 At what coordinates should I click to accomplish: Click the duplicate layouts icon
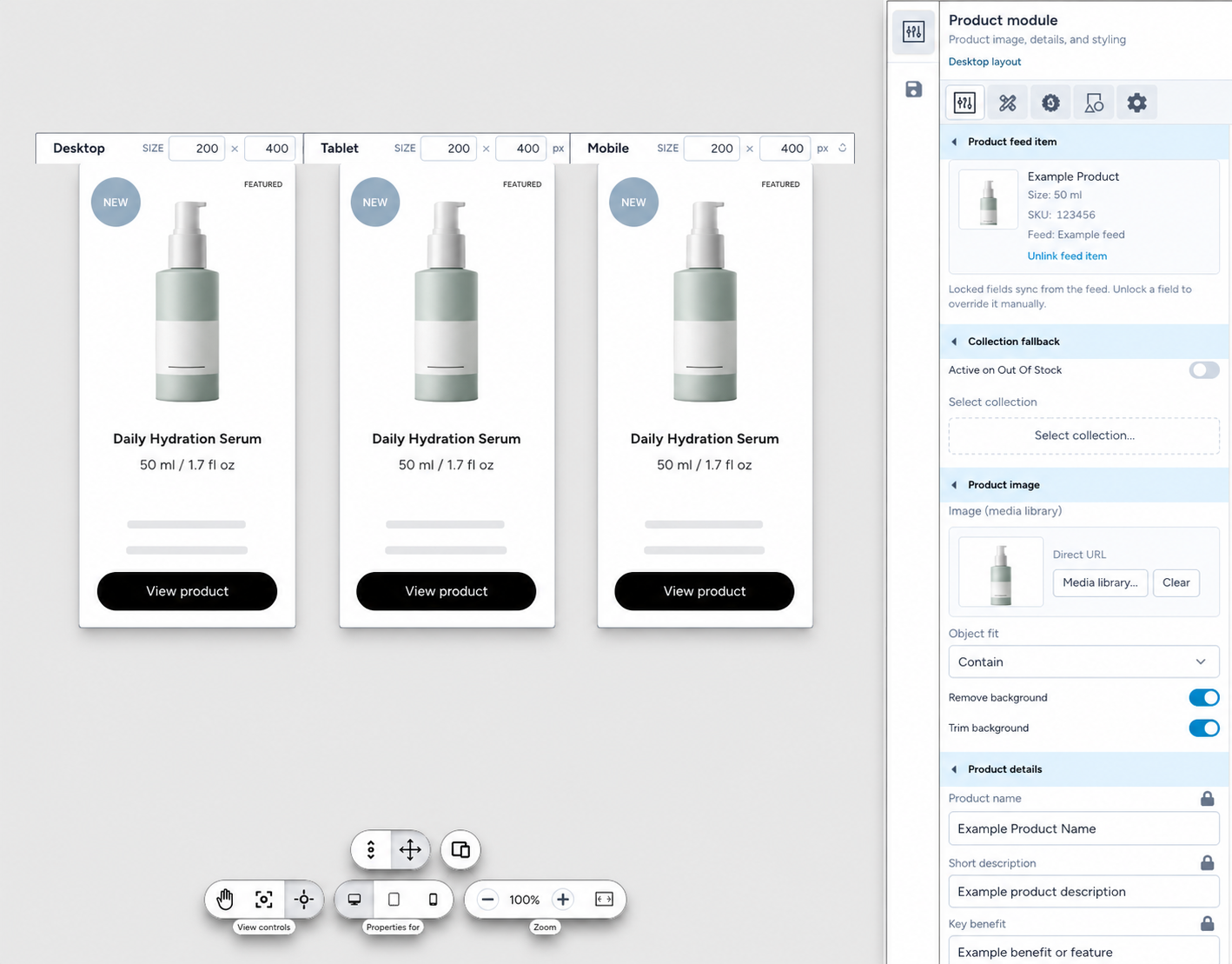(x=460, y=849)
